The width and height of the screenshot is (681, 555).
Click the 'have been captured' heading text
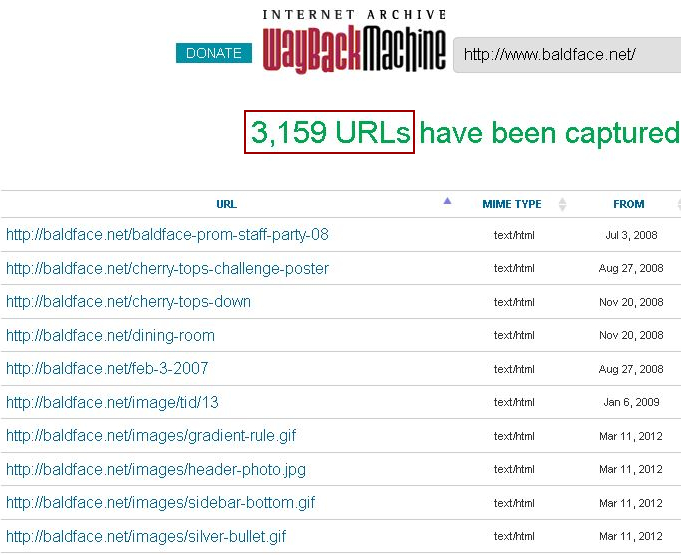click(x=549, y=133)
